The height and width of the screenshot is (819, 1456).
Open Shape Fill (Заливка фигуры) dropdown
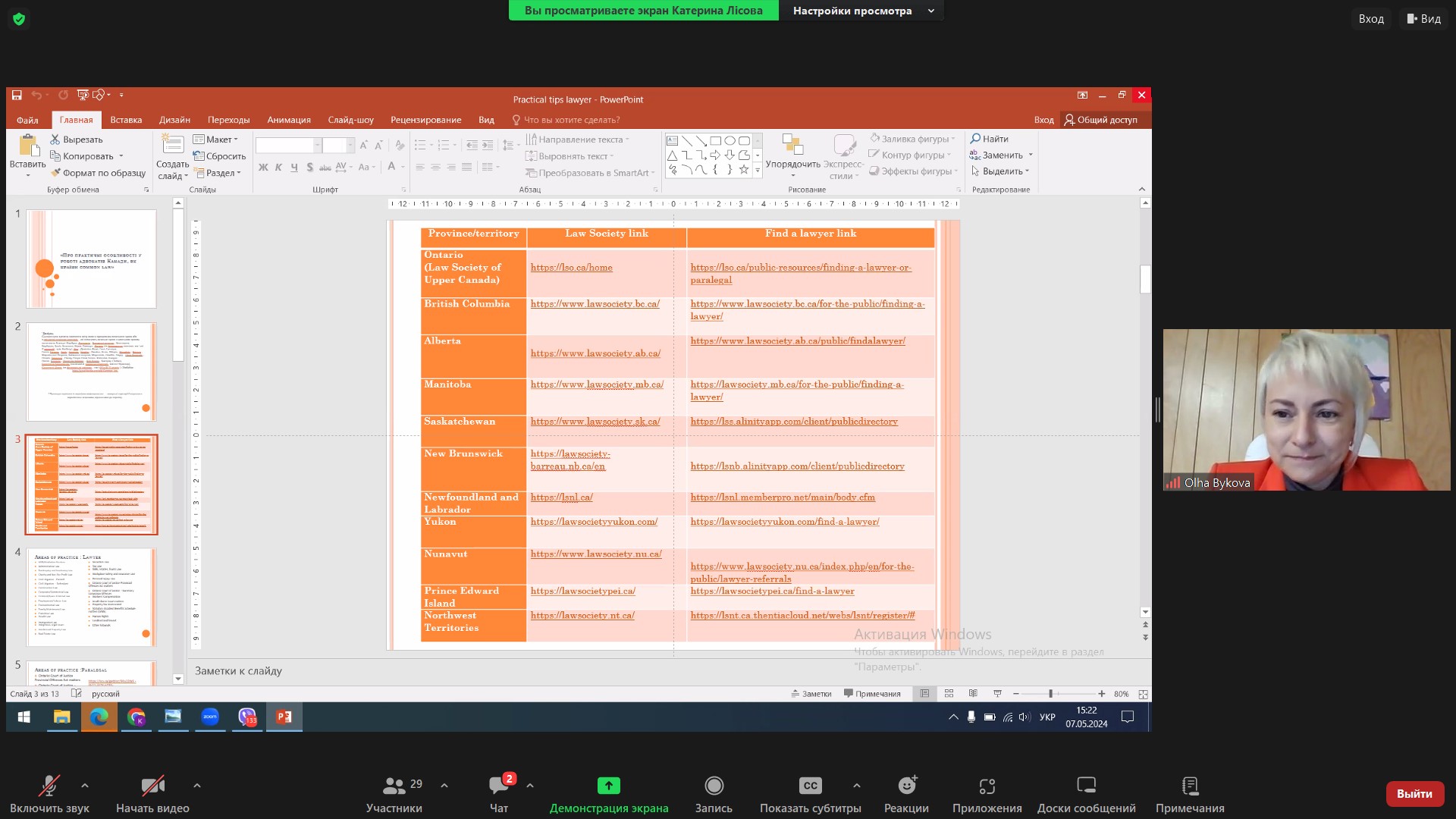pos(912,139)
